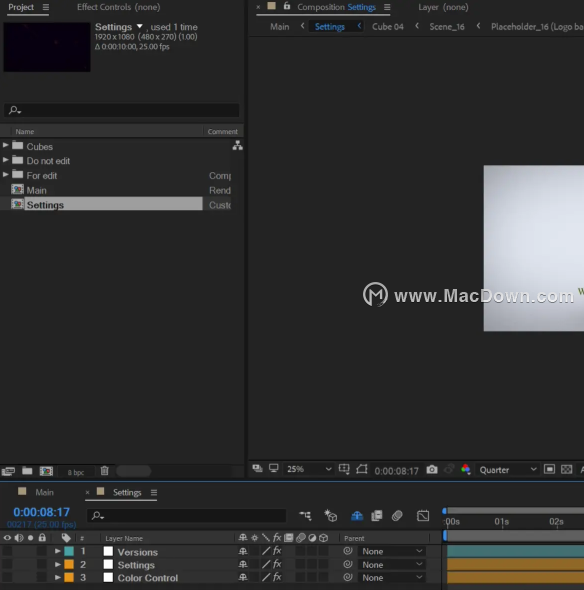
Task: Switch to the Effect Controls tab
Action: point(119,7)
